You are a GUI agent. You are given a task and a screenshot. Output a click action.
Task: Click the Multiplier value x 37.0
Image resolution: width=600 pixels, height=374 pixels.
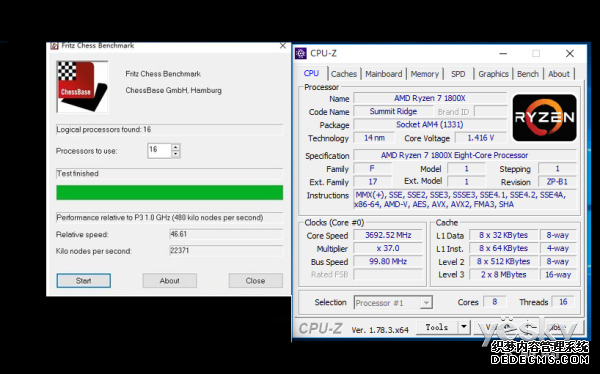388,248
